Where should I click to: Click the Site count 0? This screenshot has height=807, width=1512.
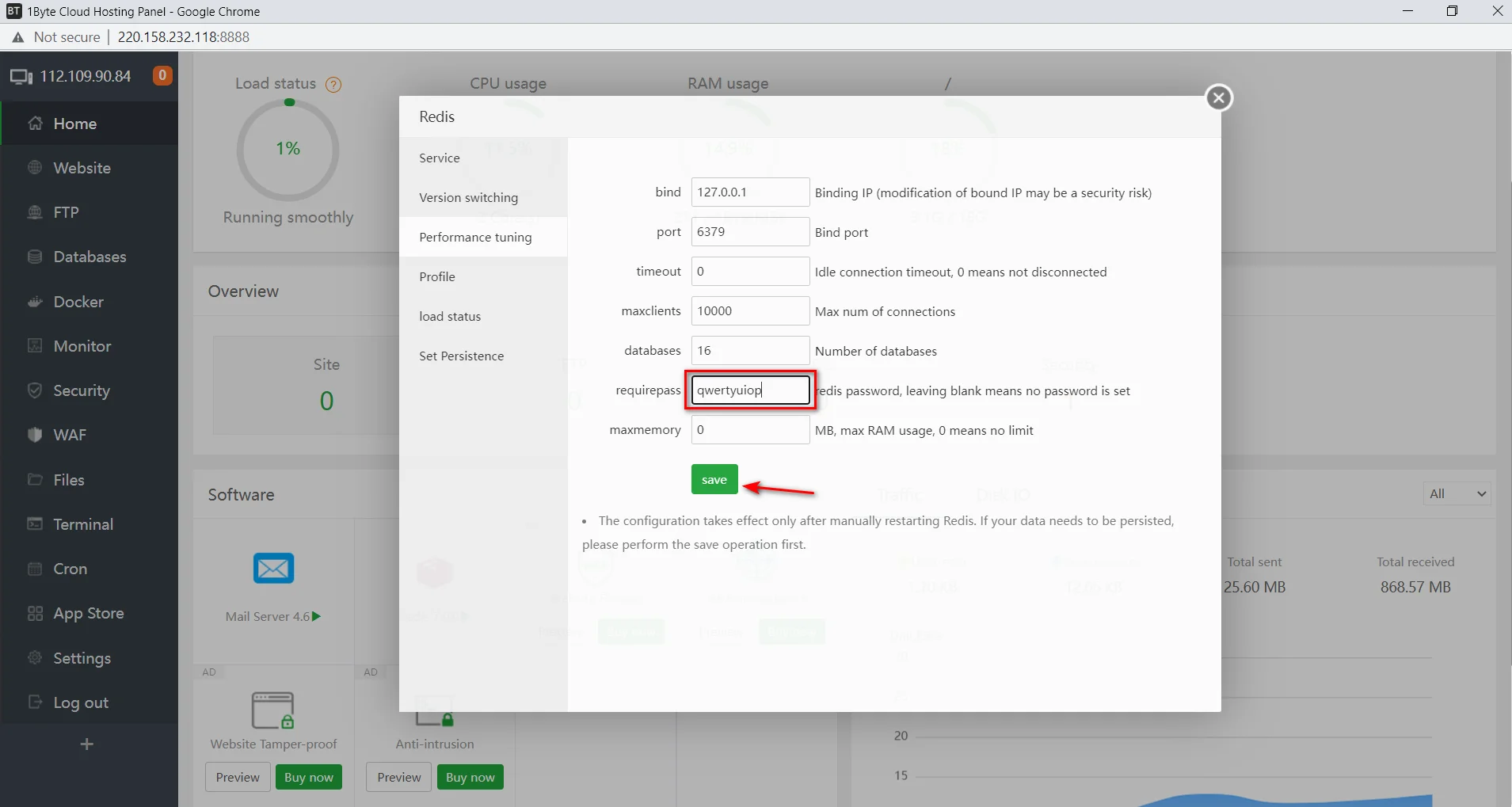(326, 401)
